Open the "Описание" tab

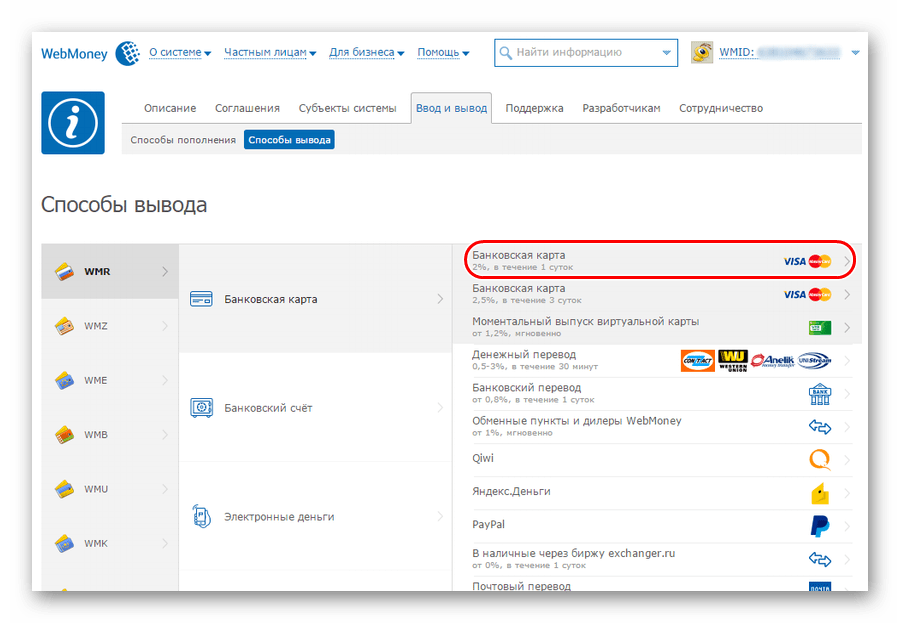[170, 108]
